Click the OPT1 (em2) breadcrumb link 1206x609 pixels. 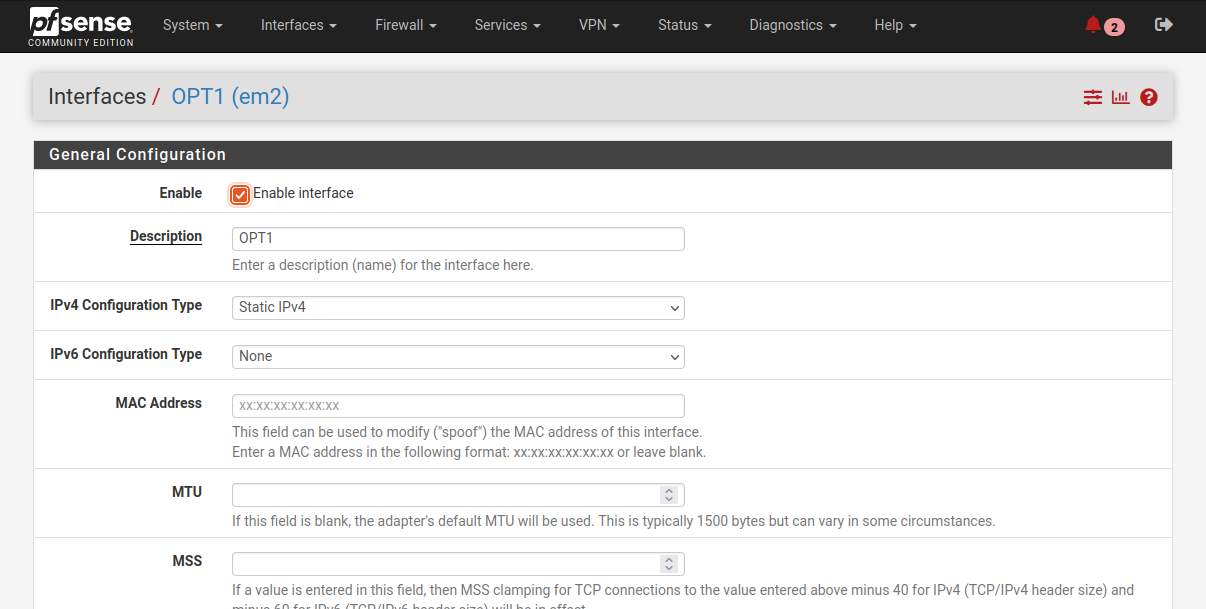(x=230, y=97)
